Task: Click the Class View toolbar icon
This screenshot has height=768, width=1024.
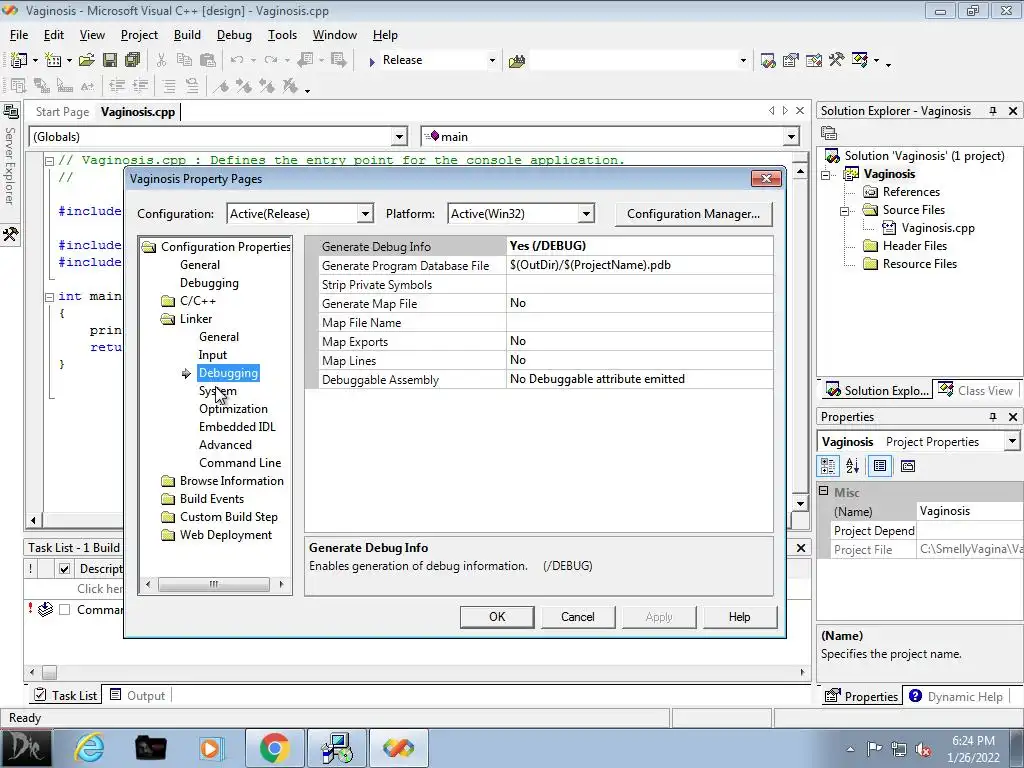Action: click(x=859, y=61)
